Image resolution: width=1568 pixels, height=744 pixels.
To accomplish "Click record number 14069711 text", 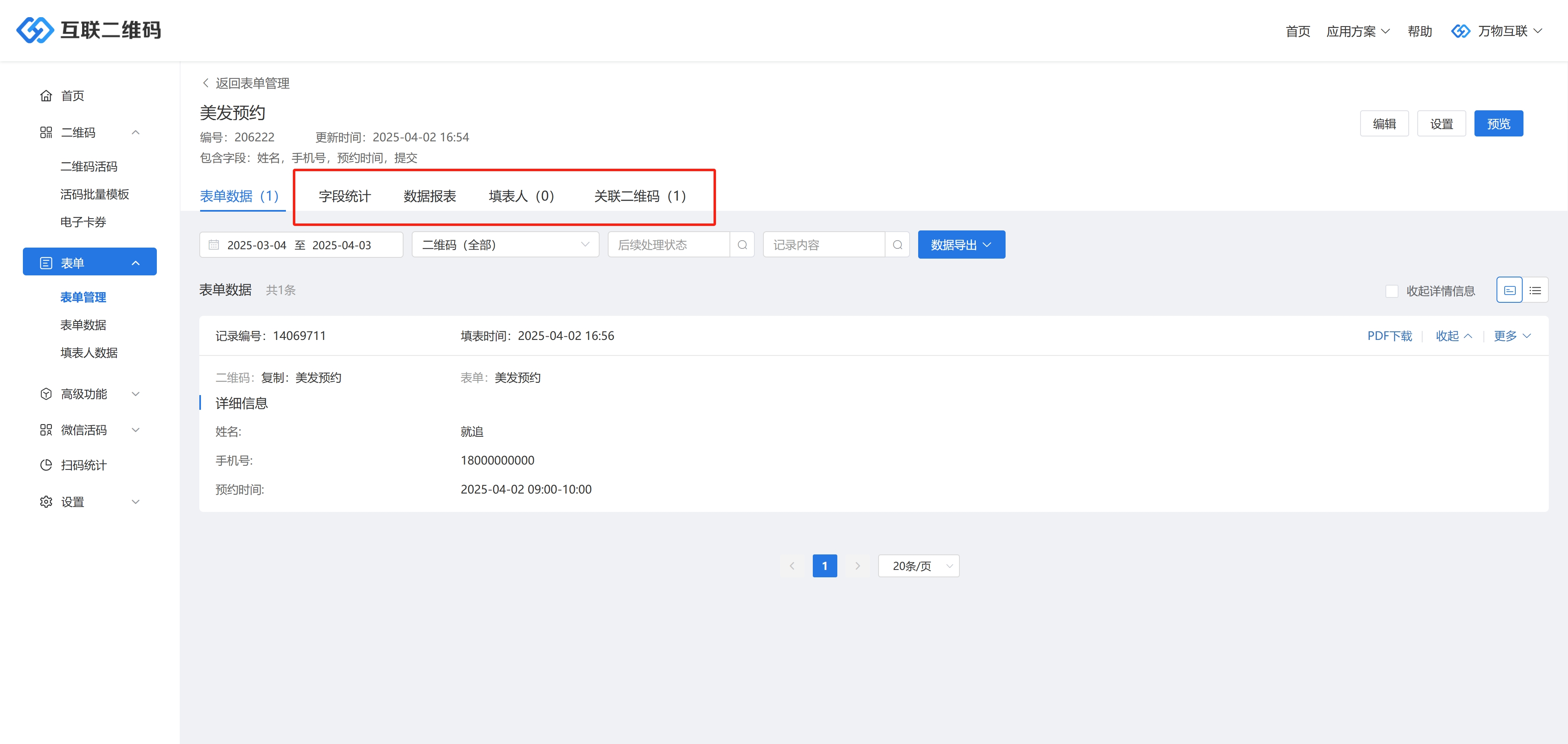I will pyautogui.click(x=299, y=336).
